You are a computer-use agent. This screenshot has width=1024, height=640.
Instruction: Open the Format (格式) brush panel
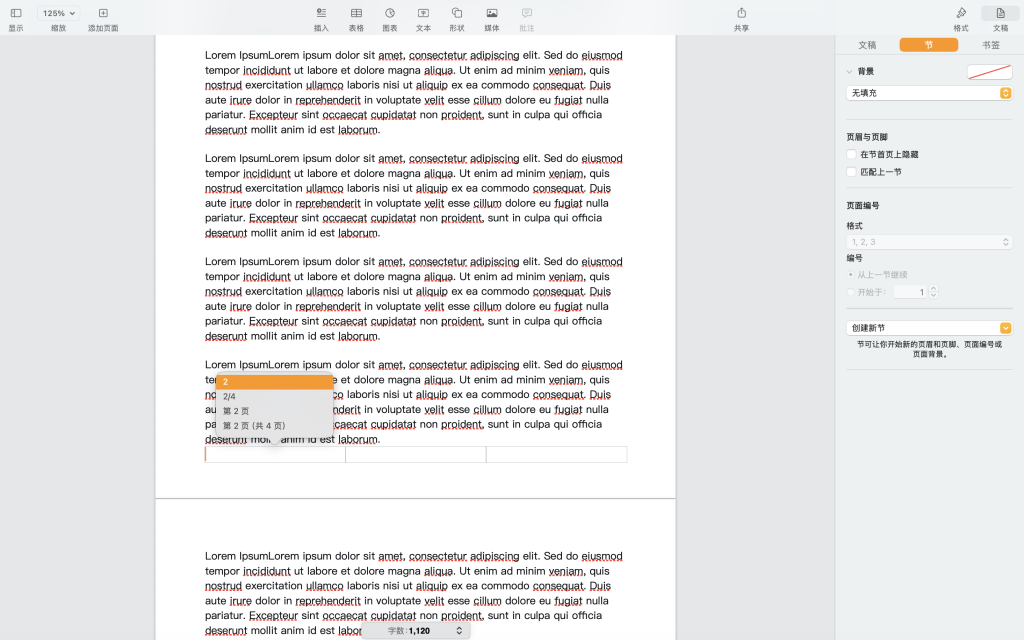(x=961, y=13)
